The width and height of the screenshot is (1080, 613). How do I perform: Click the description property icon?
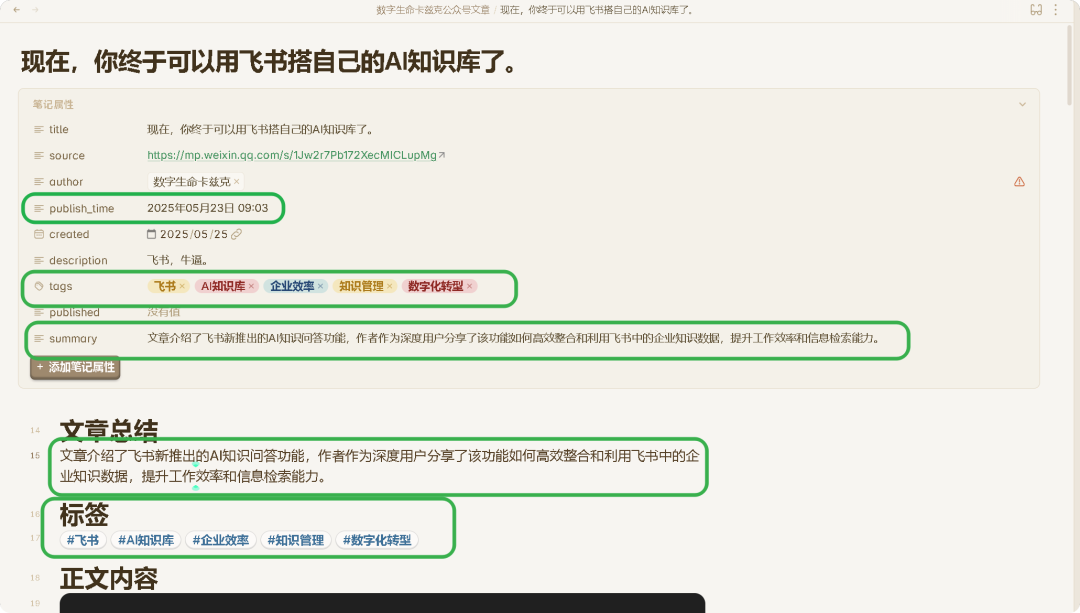(38, 260)
